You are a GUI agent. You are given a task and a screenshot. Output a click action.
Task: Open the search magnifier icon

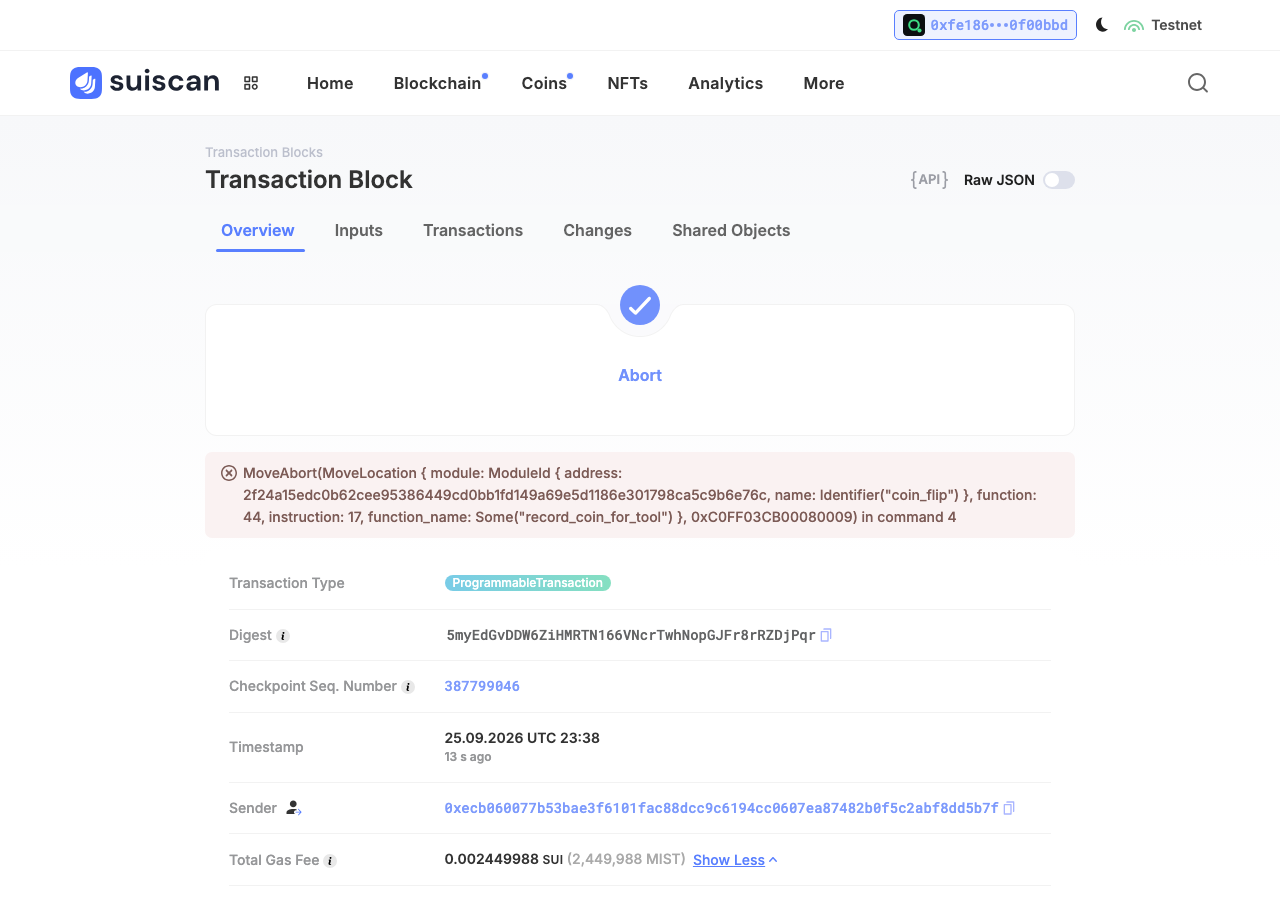[x=1198, y=83]
